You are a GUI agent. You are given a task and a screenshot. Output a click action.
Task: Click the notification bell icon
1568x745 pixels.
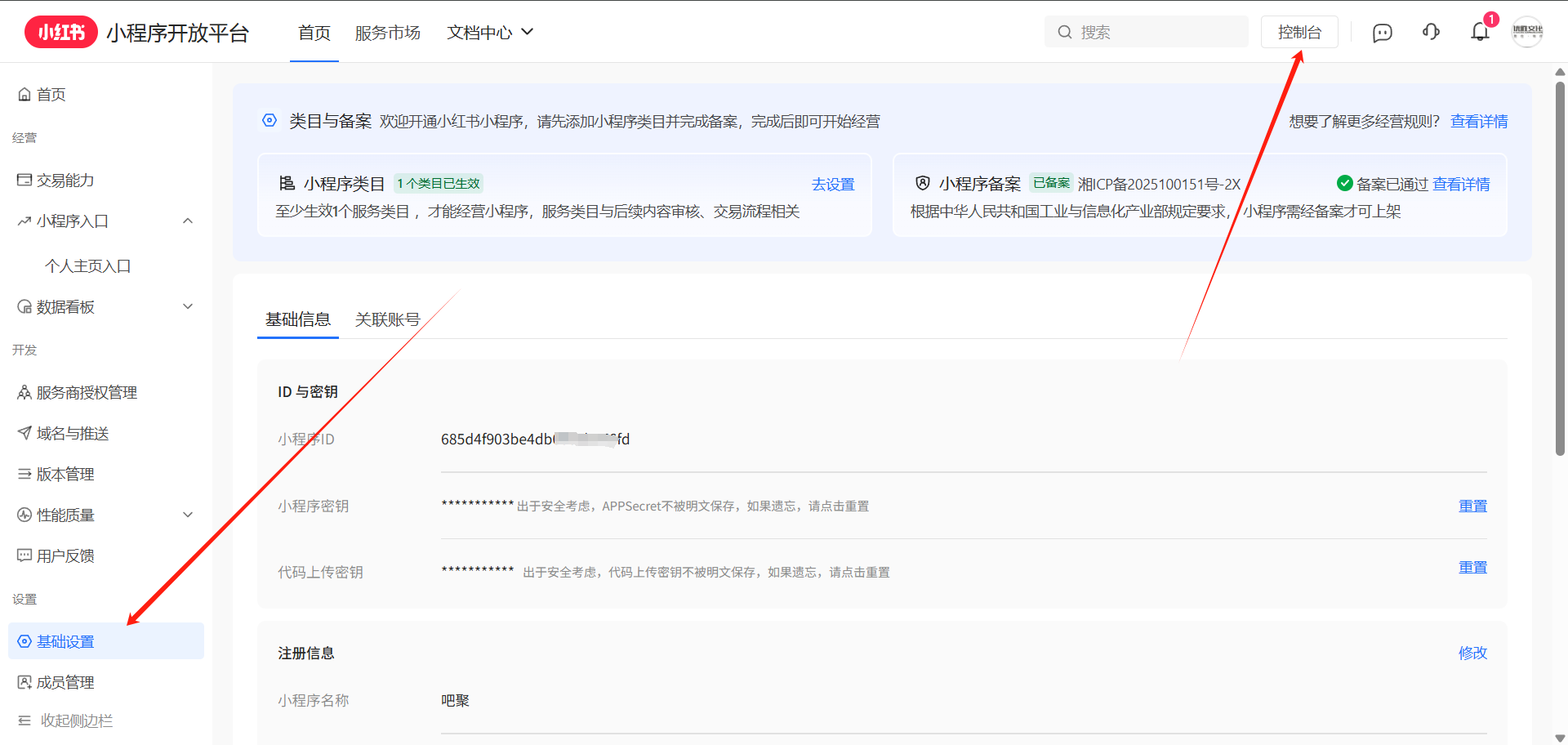[1479, 32]
